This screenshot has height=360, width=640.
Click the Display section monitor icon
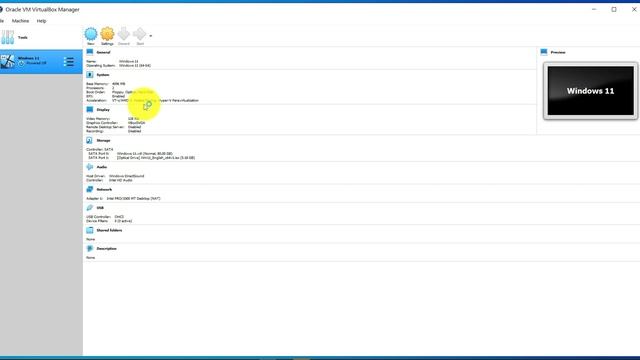click(x=90, y=109)
